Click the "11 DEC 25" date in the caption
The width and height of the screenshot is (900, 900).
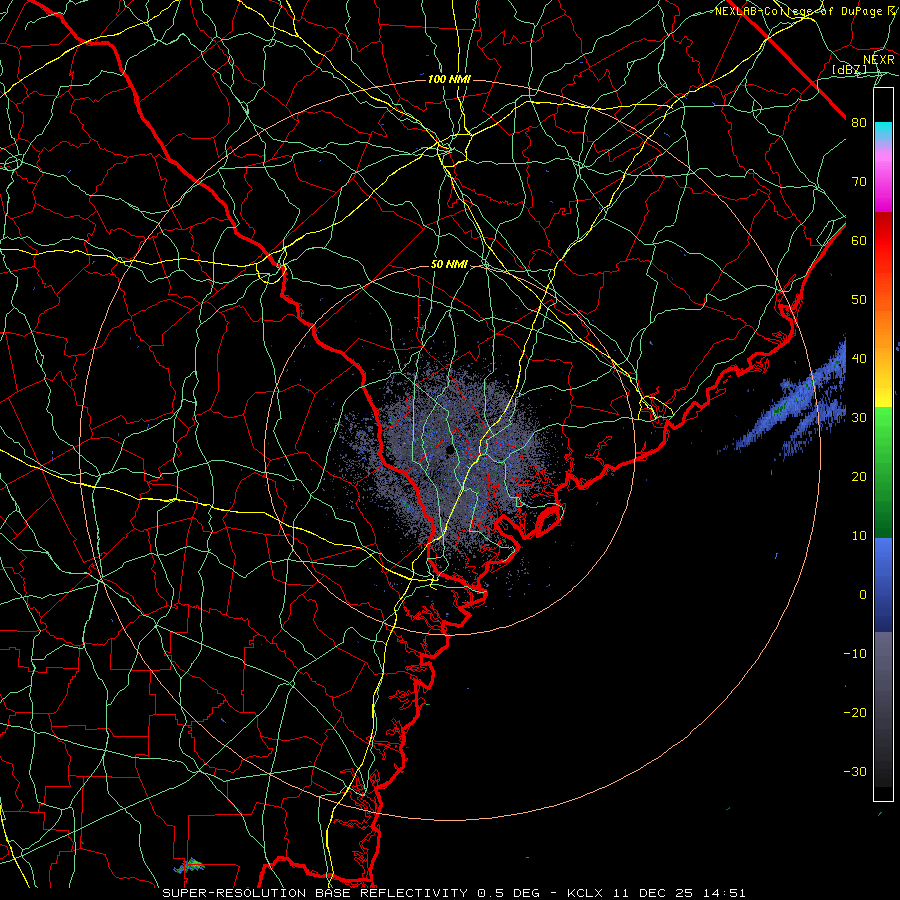click(x=654, y=893)
